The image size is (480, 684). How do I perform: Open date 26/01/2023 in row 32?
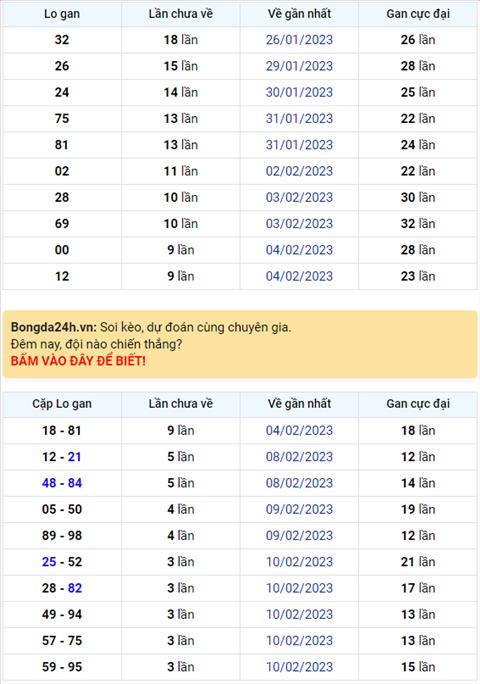[299, 40]
